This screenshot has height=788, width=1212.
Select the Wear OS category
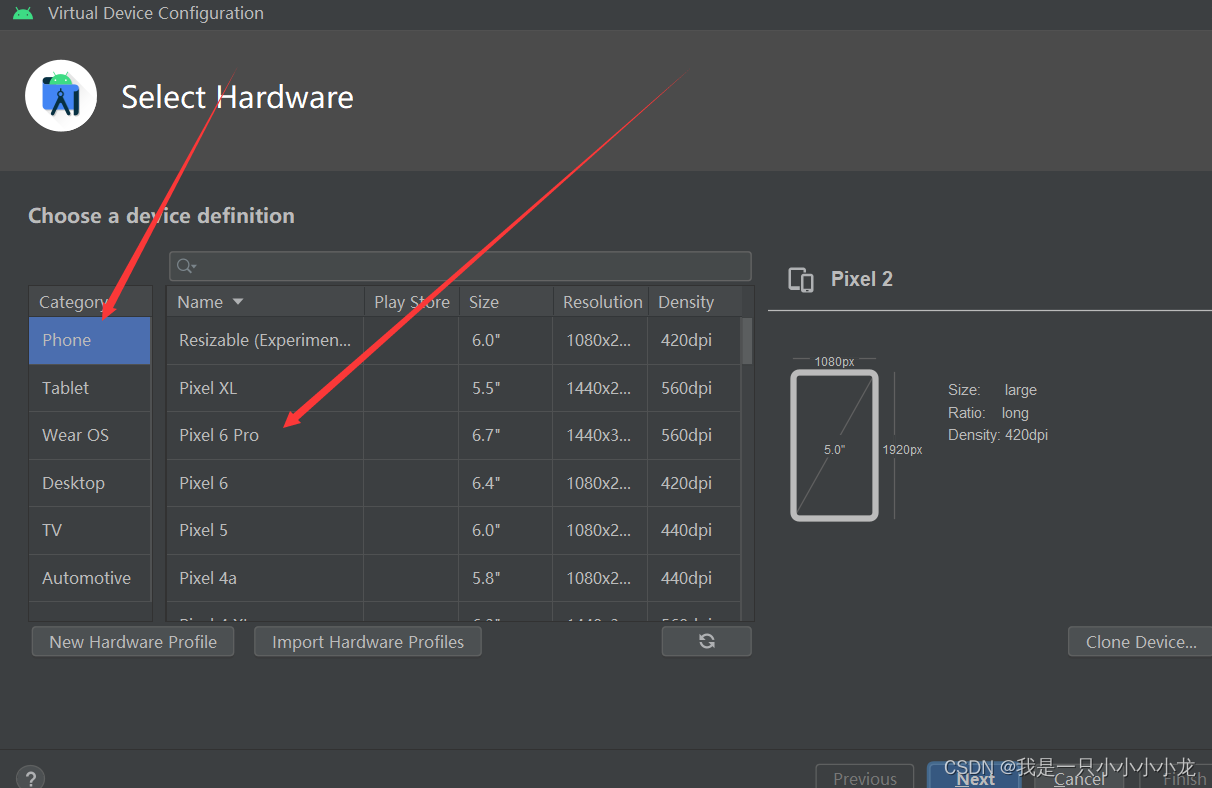[90, 435]
